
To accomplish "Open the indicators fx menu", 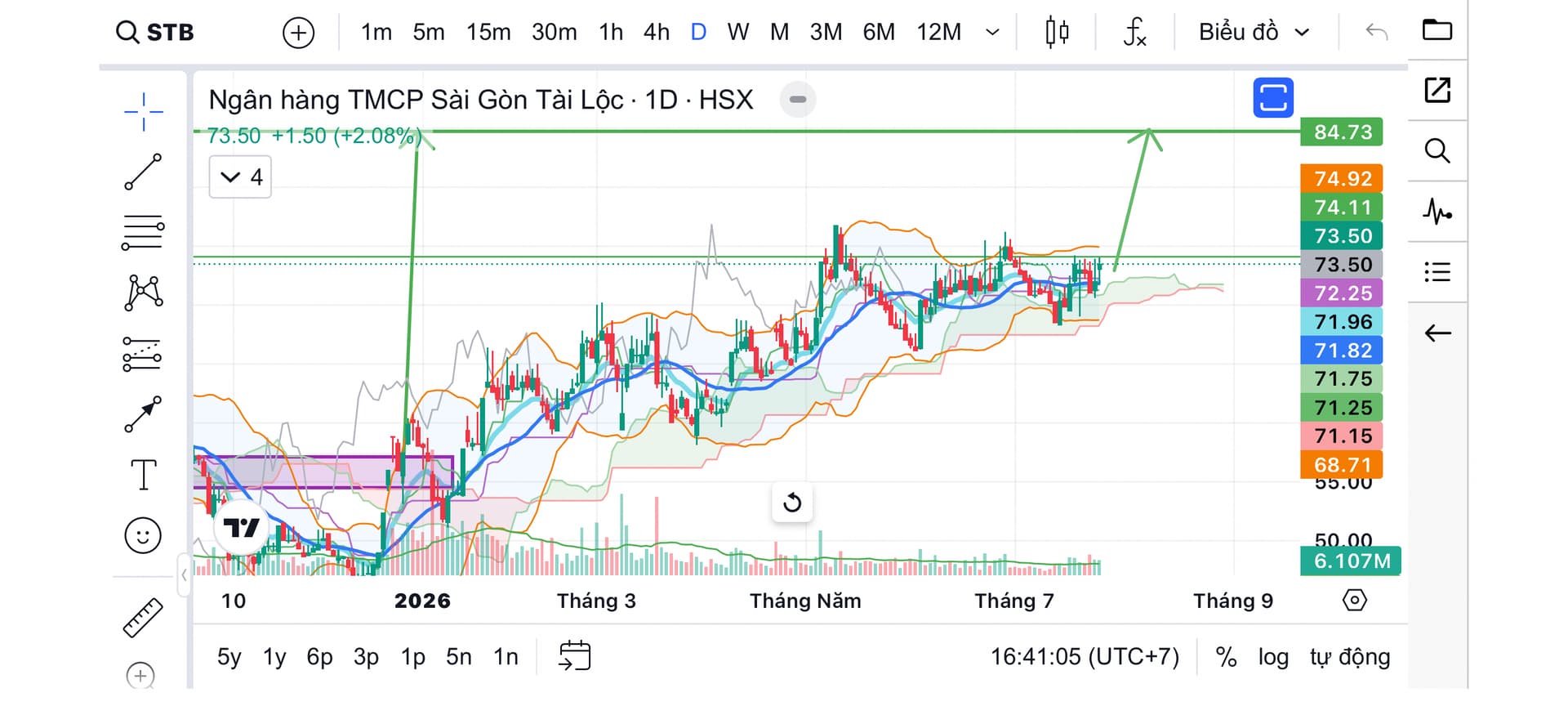I will (1135, 33).
